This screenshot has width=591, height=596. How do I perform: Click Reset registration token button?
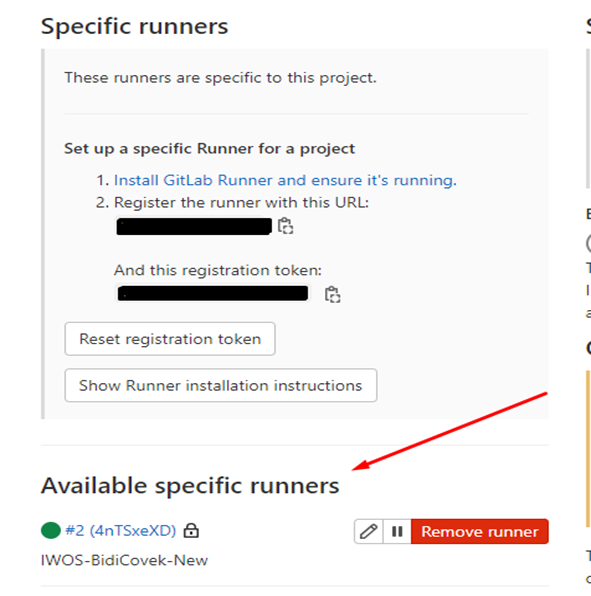(170, 339)
